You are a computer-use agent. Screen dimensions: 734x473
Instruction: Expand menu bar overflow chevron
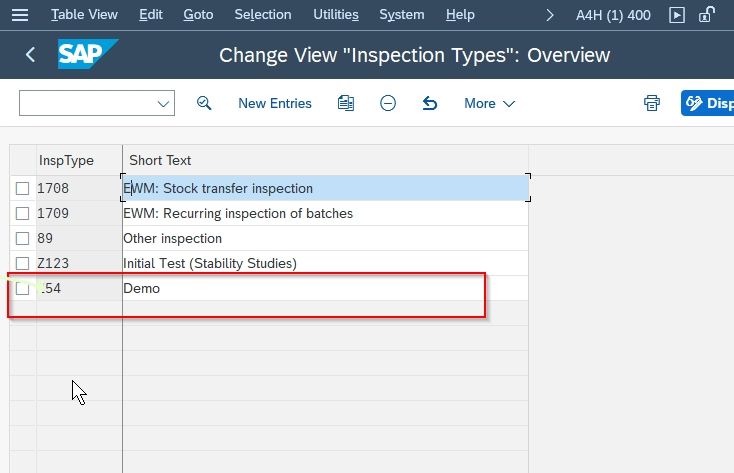coord(550,15)
